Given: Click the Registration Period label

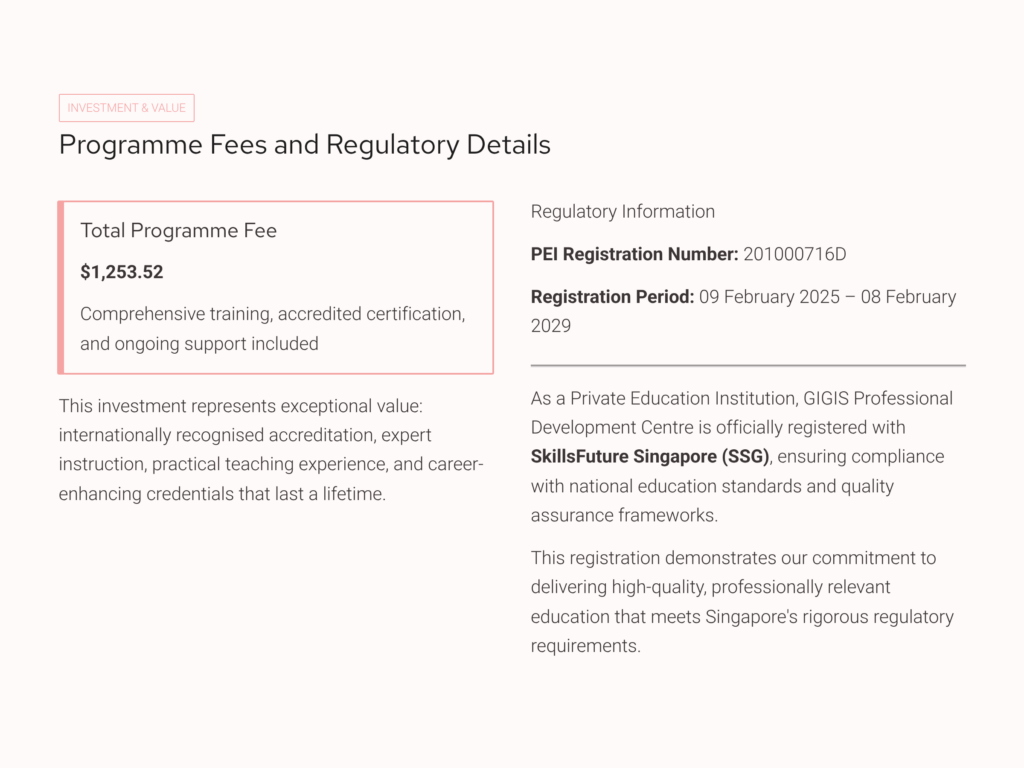Looking at the screenshot, I should coord(612,297).
